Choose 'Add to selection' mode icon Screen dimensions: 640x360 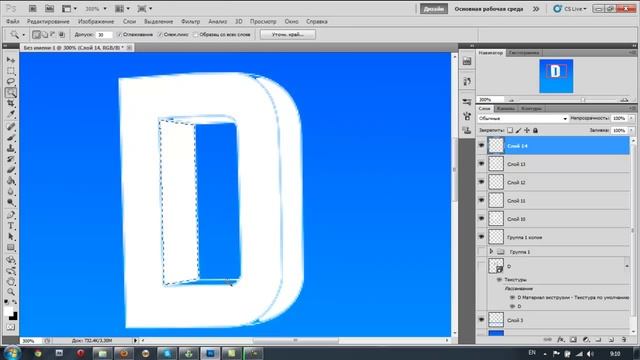[x=45, y=35]
